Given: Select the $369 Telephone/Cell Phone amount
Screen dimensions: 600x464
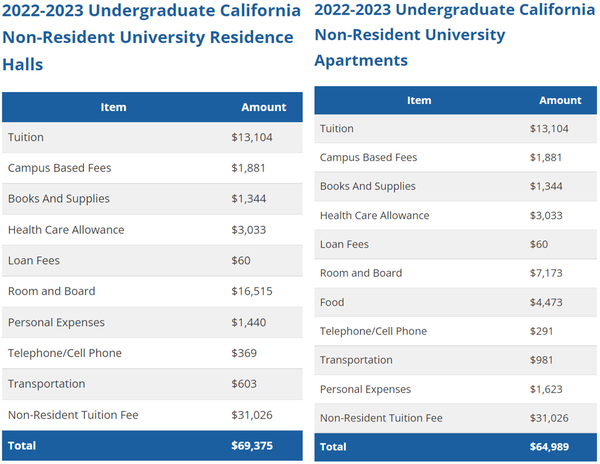Looking at the screenshot, I should [x=244, y=353].
